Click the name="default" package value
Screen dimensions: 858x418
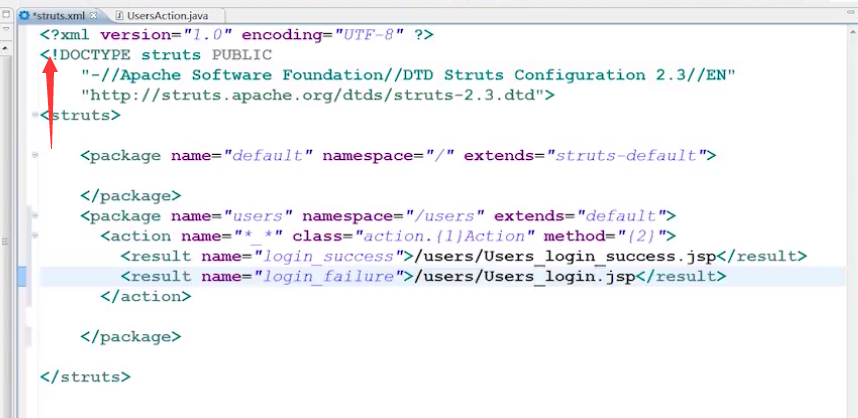tap(268, 155)
